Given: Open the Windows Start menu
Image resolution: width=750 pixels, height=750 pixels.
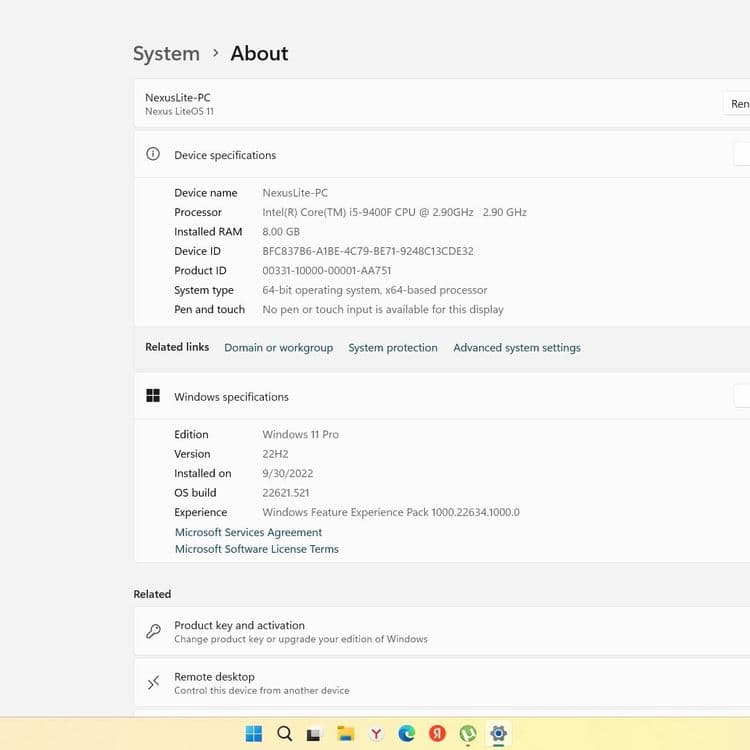Looking at the screenshot, I should pos(254,733).
